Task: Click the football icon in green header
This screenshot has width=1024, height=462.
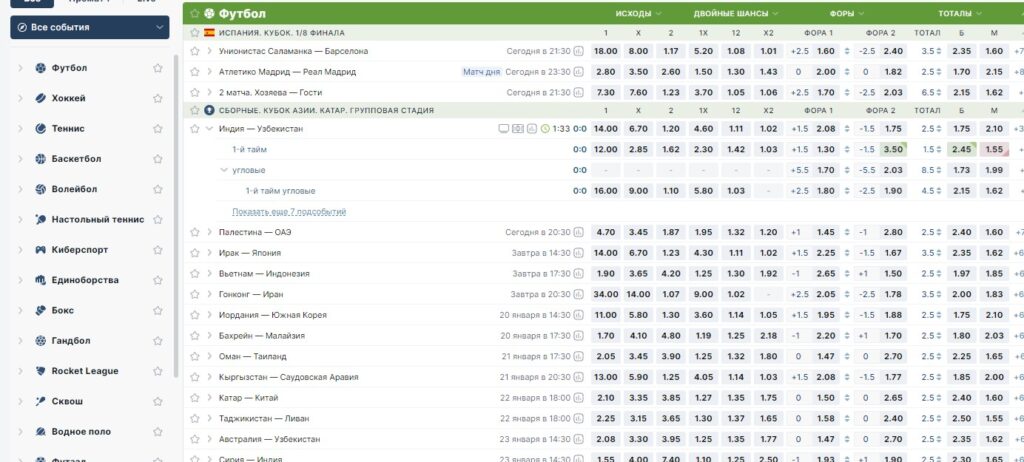Action: click(x=209, y=14)
